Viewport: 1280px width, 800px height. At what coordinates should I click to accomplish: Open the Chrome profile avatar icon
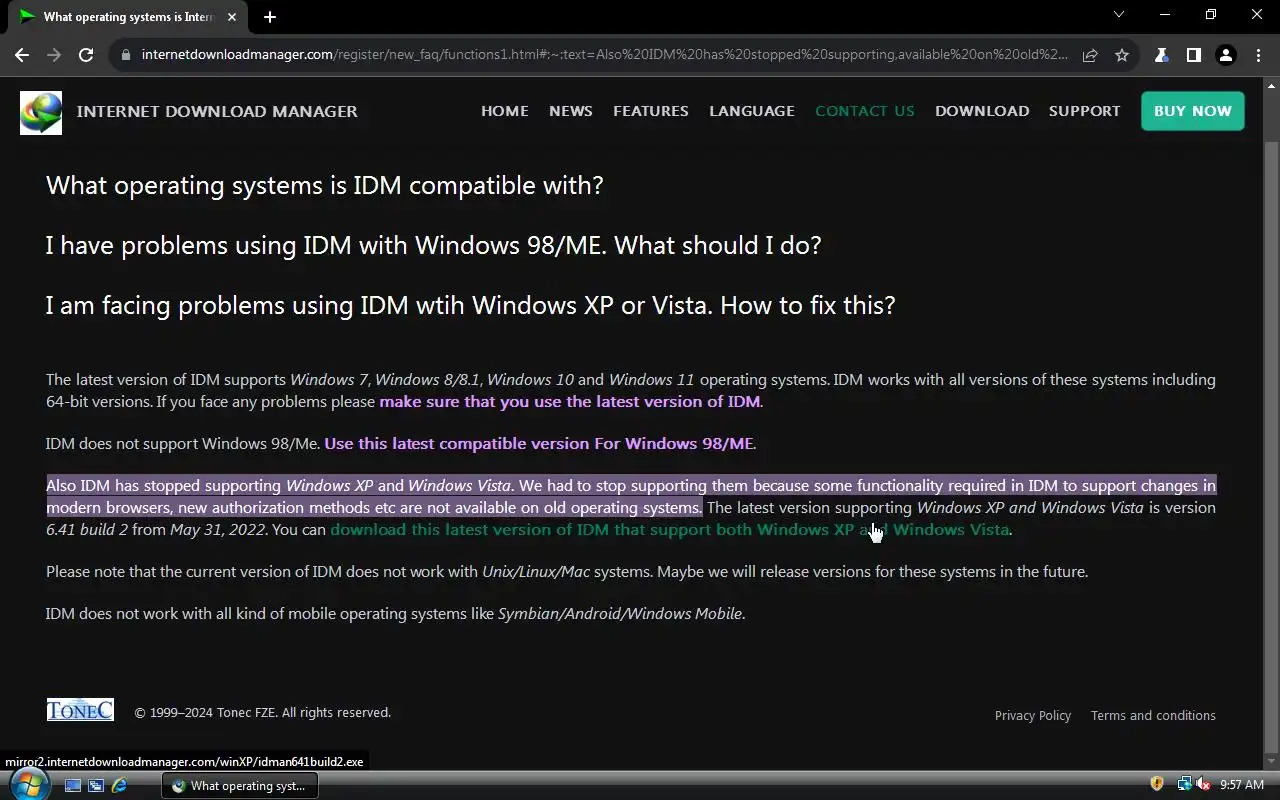coord(1225,55)
